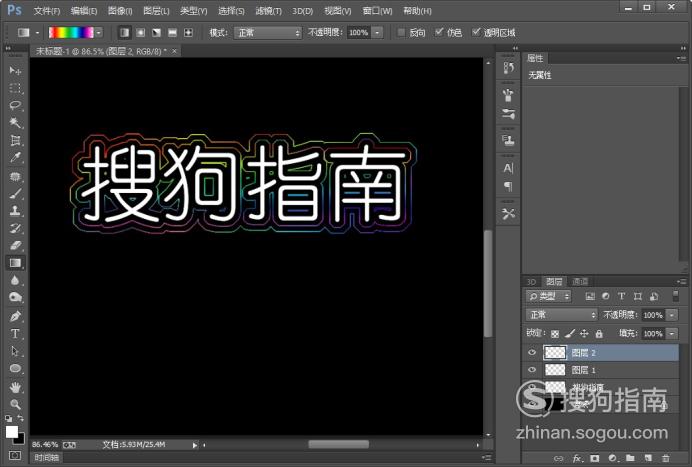The width and height of the screenshot is (692, 467).
Task: Select the Brush tool
Action: pos(15,193)
